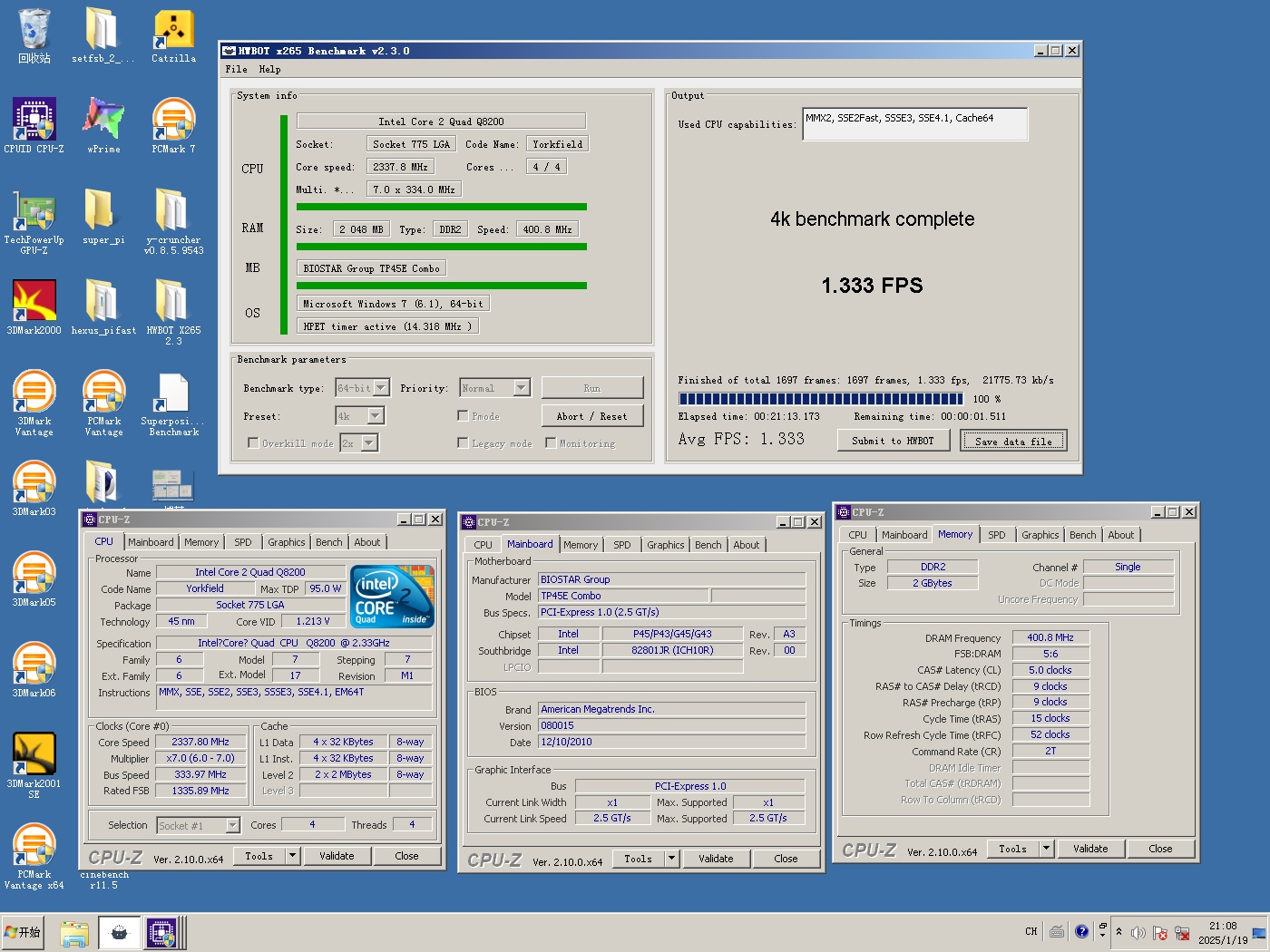Toggle the Legacy mode checkbox

pos(463,443)
